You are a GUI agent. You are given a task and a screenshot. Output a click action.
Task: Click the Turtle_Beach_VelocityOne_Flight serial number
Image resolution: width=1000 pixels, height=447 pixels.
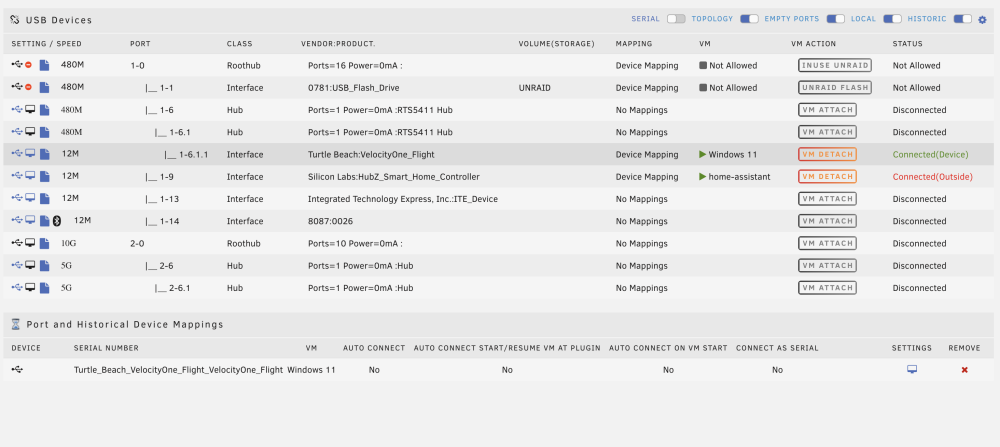179,370
